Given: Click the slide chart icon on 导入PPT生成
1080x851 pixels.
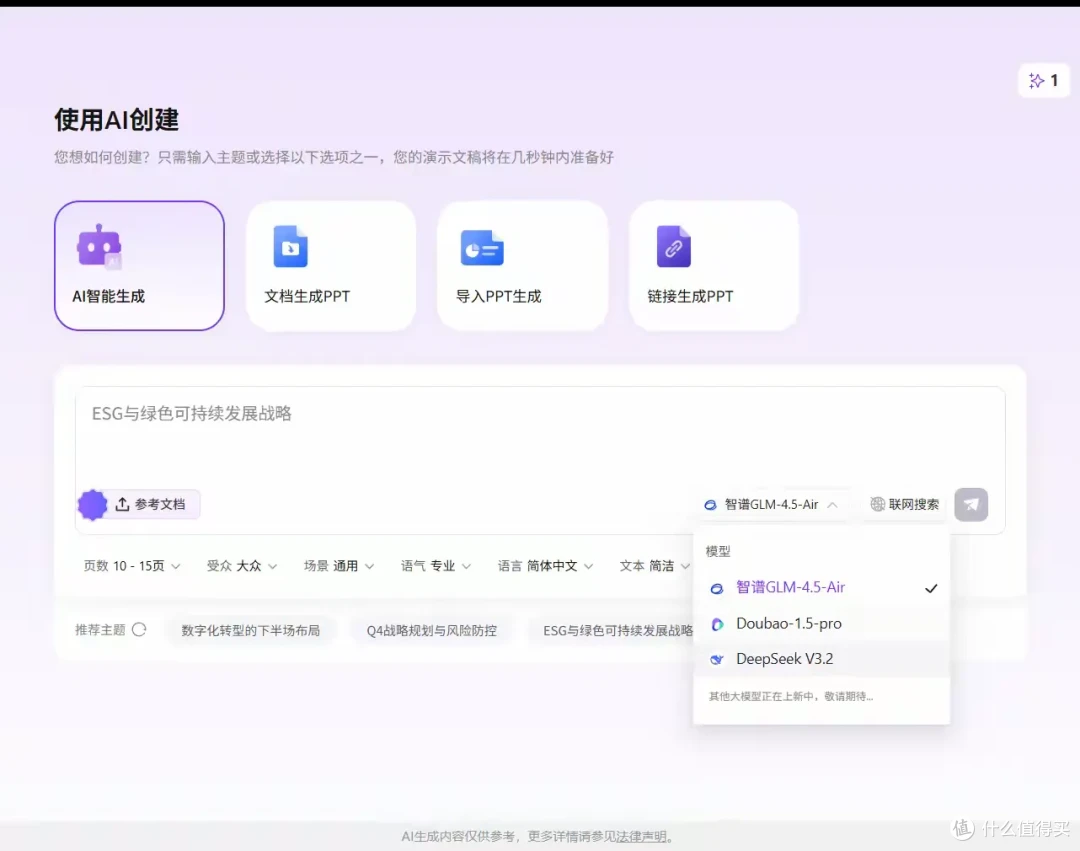Looking at the screenshot, I should pos(482,248).
